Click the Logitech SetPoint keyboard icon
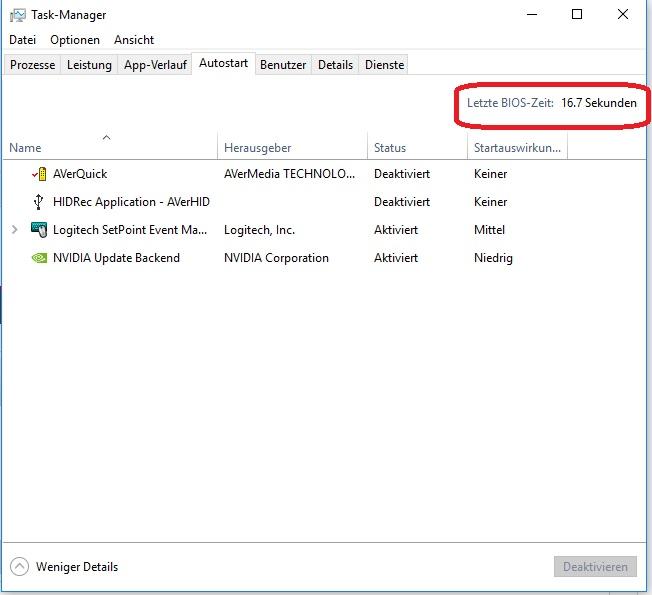This screenshot has height=595, width=652. tap(39, 230)
